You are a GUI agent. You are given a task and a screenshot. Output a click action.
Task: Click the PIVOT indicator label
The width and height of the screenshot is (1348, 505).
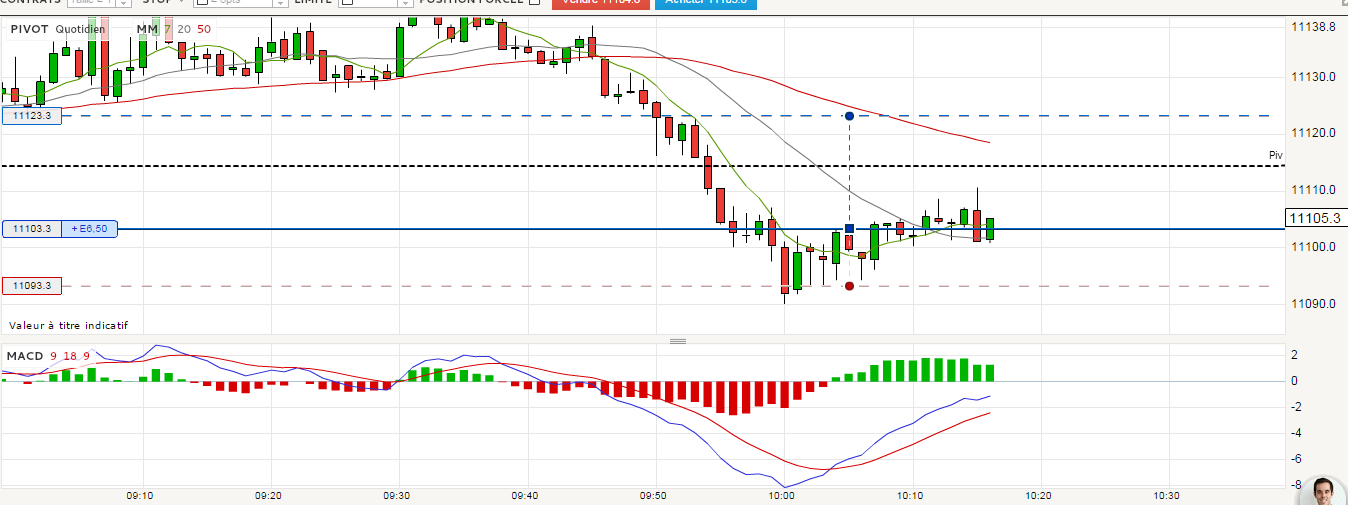click(29, 29)
